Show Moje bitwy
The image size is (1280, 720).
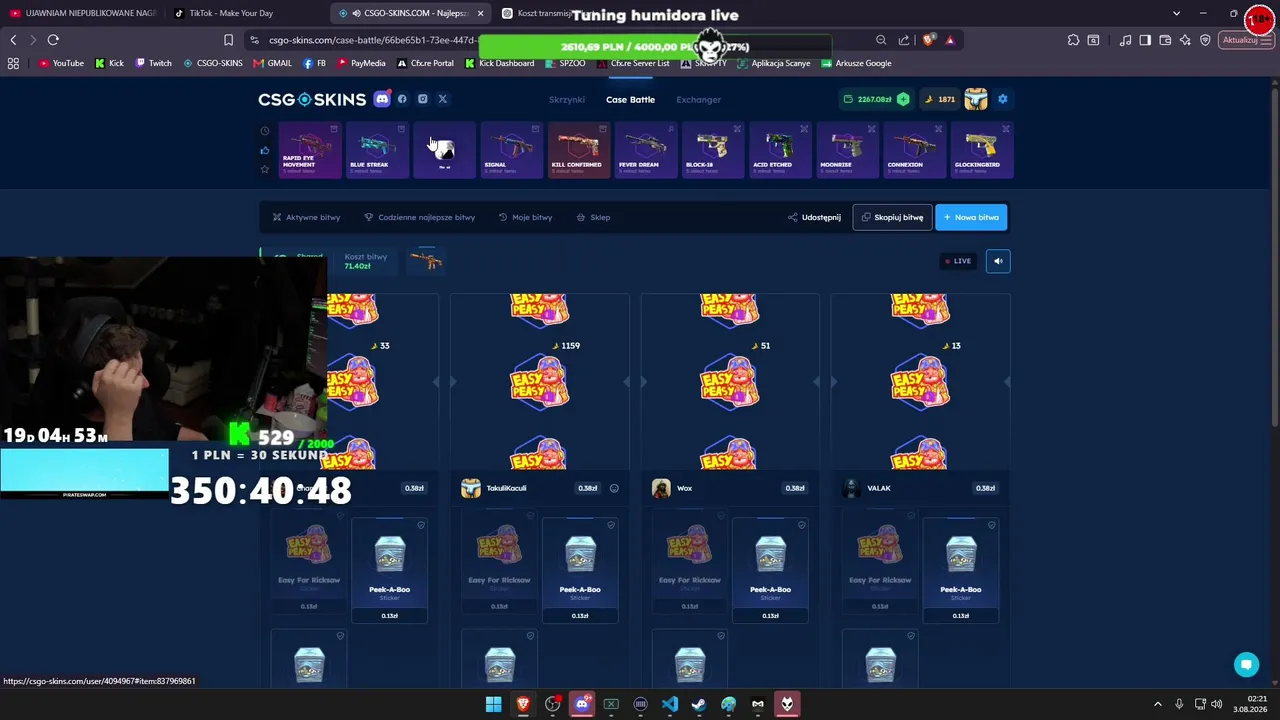pos(525,217)
